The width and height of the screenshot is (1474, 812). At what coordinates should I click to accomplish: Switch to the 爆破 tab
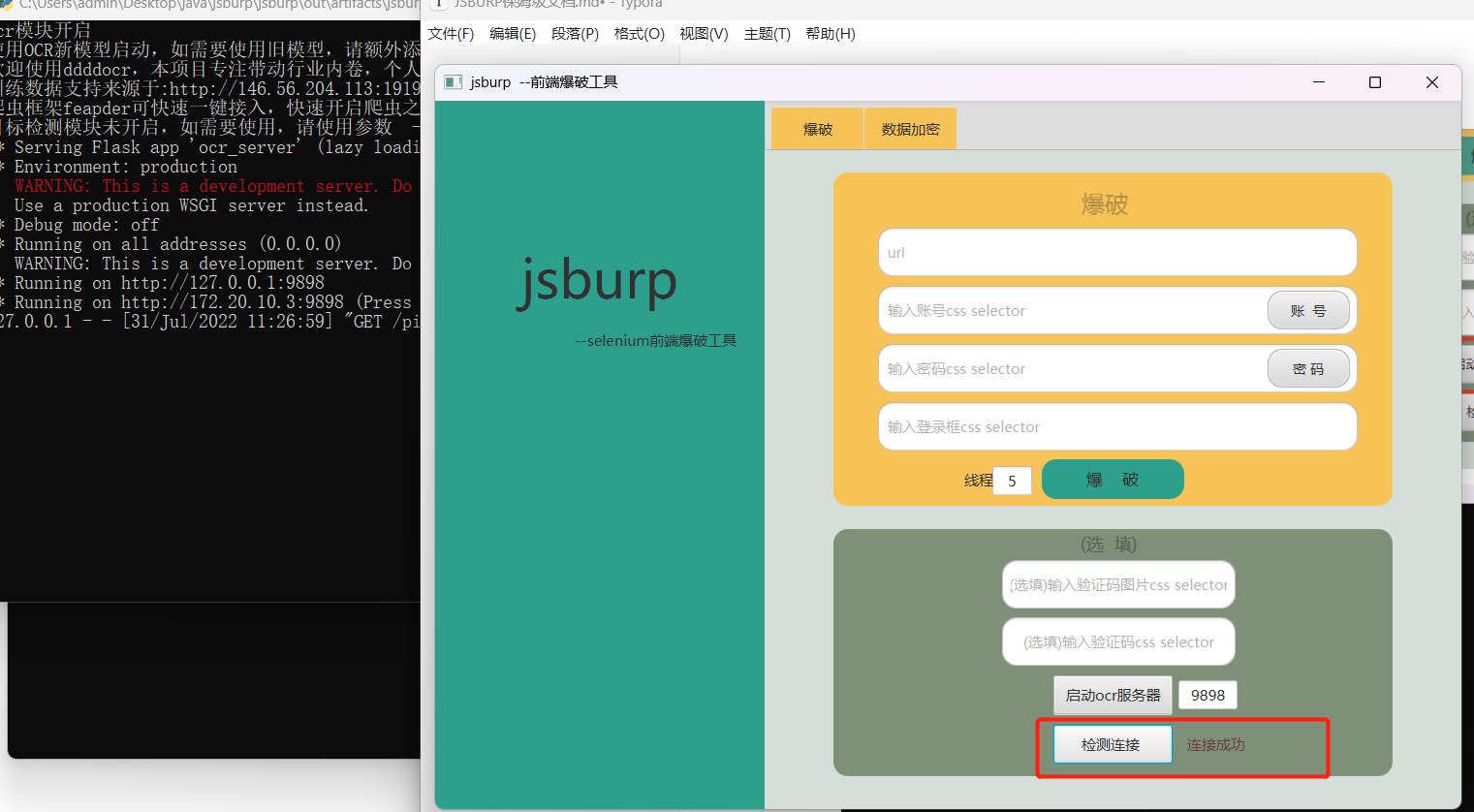tap(817, 129)
